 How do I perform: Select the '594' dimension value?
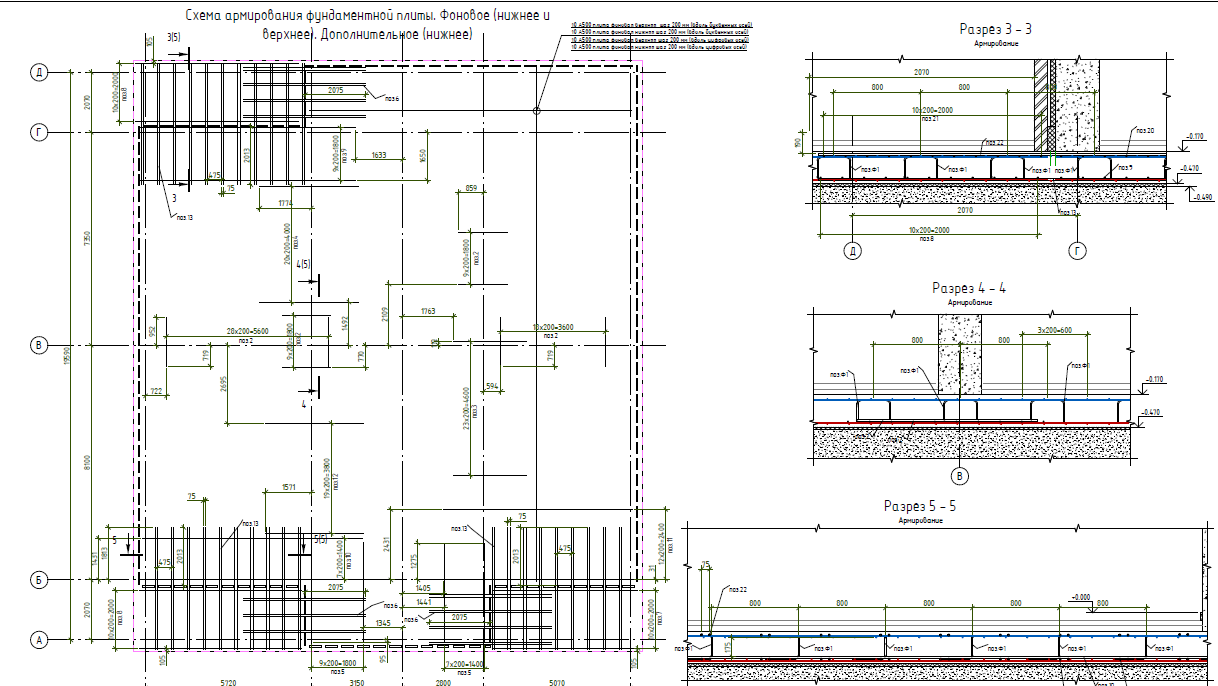point(491,384)
